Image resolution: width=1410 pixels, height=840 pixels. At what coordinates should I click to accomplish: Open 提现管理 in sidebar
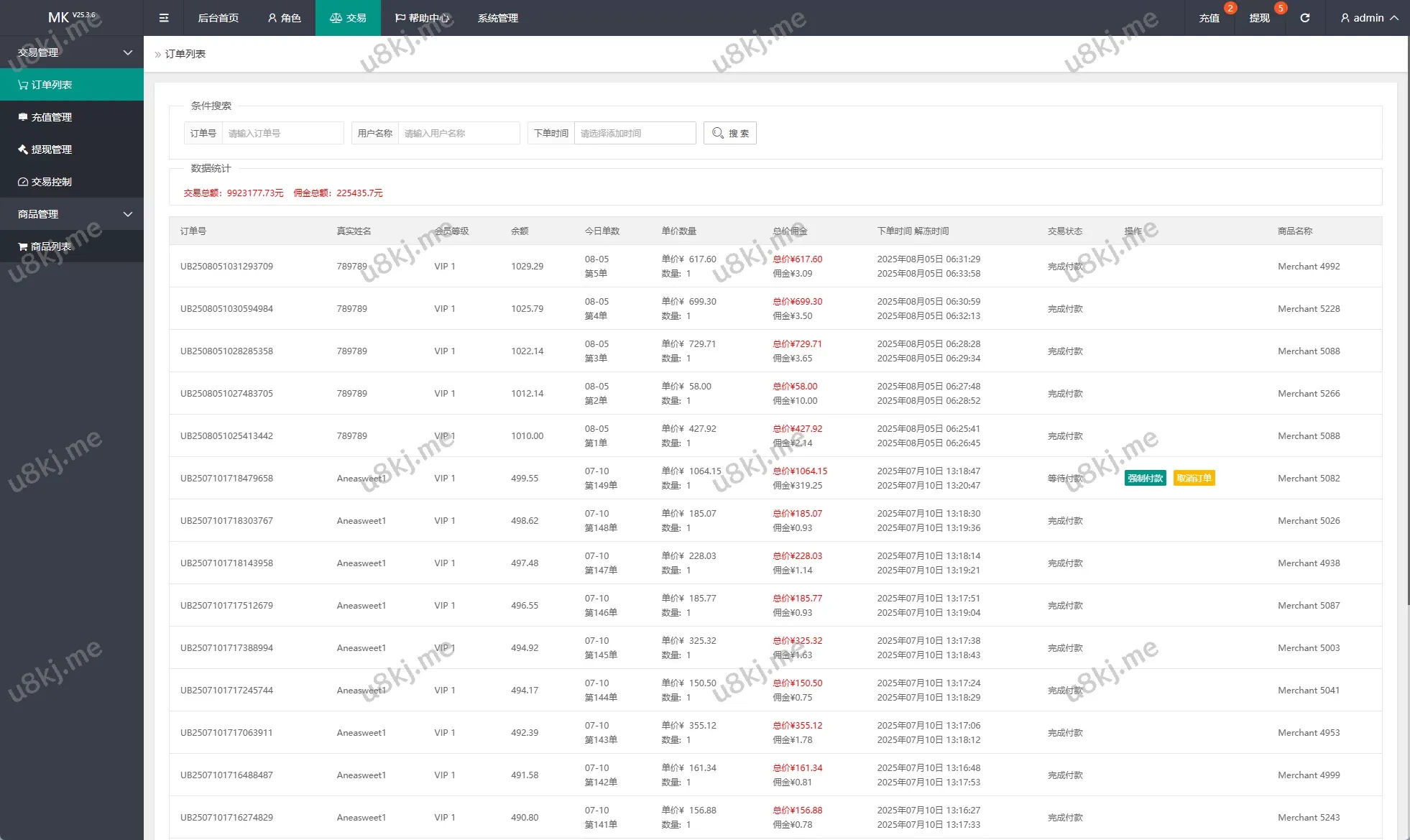(x=51, y=149)
